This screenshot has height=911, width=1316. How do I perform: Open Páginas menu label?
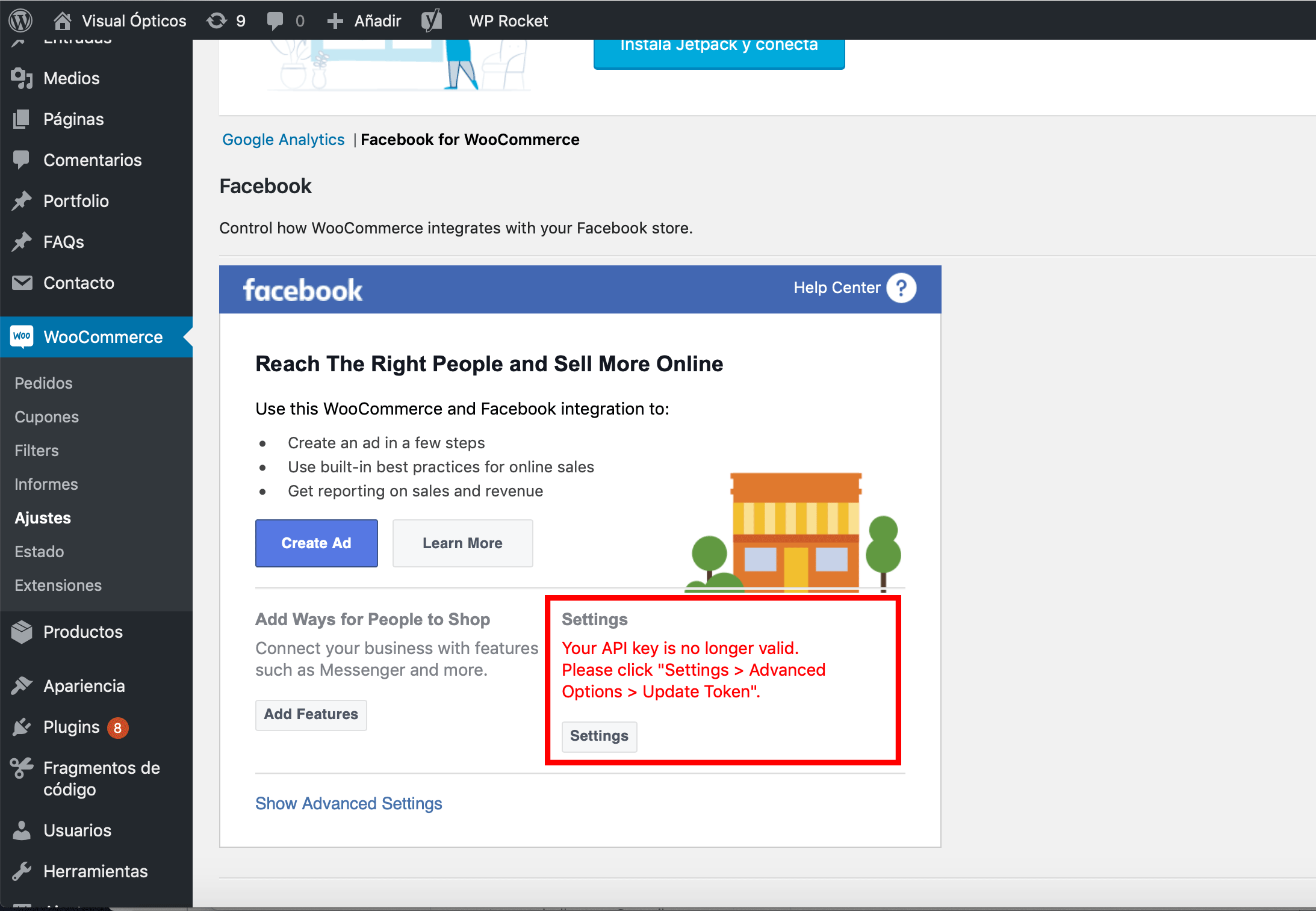click(73, 119)
